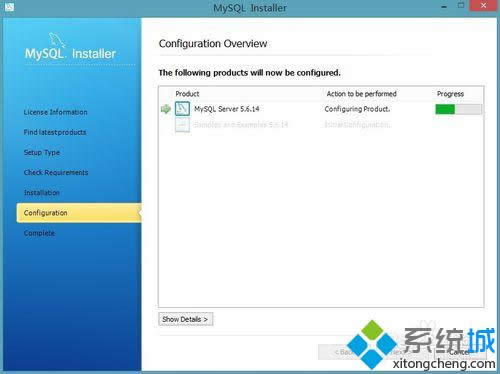Select the Setup Type step
Image resolution: width=500 pixels, height=374 pixels.
pyautogui.click(x=42, y=152)
